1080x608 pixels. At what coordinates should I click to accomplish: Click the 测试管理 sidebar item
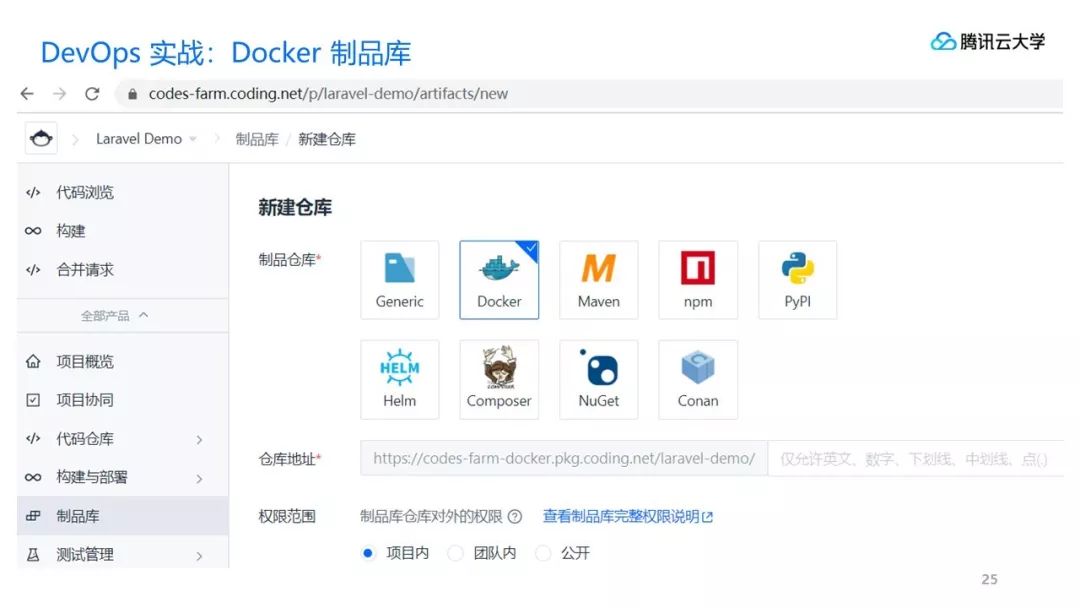click(x=123, y=554)
